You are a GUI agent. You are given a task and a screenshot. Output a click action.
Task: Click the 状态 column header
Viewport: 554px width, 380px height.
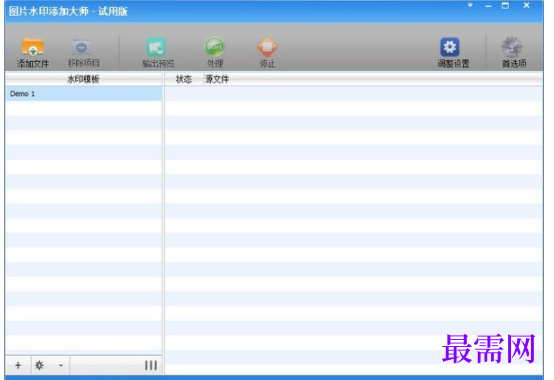(x=184, y=79)
